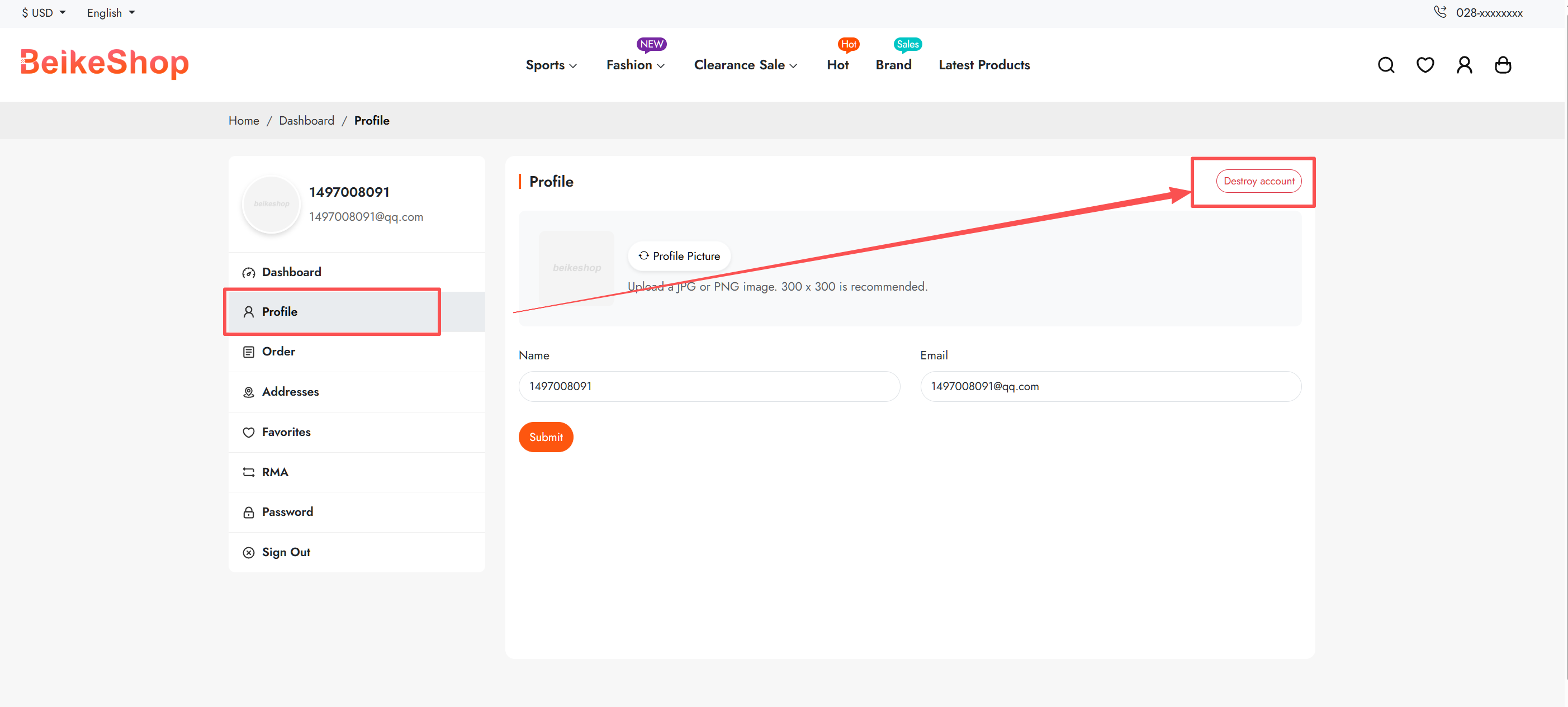
Task: Click the Dashboard breadcrumb link
Action: click(x=306, y=121)
